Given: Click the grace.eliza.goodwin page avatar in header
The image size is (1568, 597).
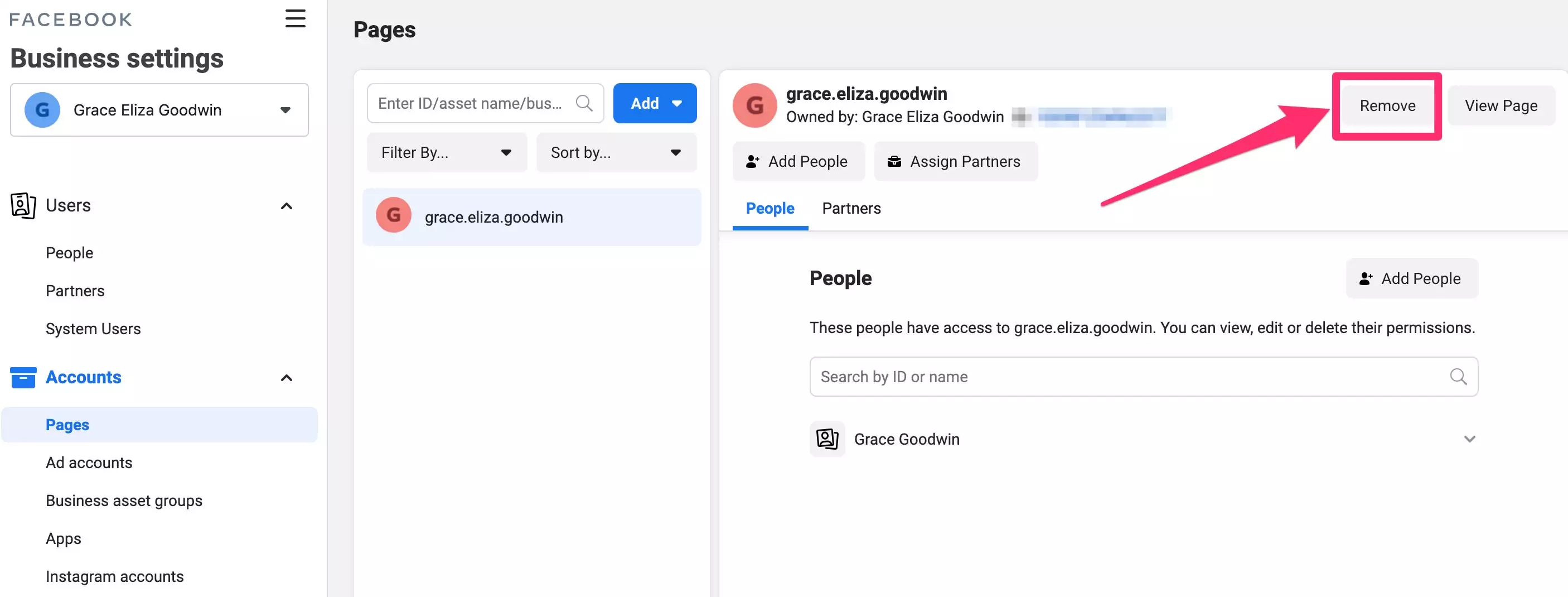Looking at the screenshot, I should [x=754, y=105].
